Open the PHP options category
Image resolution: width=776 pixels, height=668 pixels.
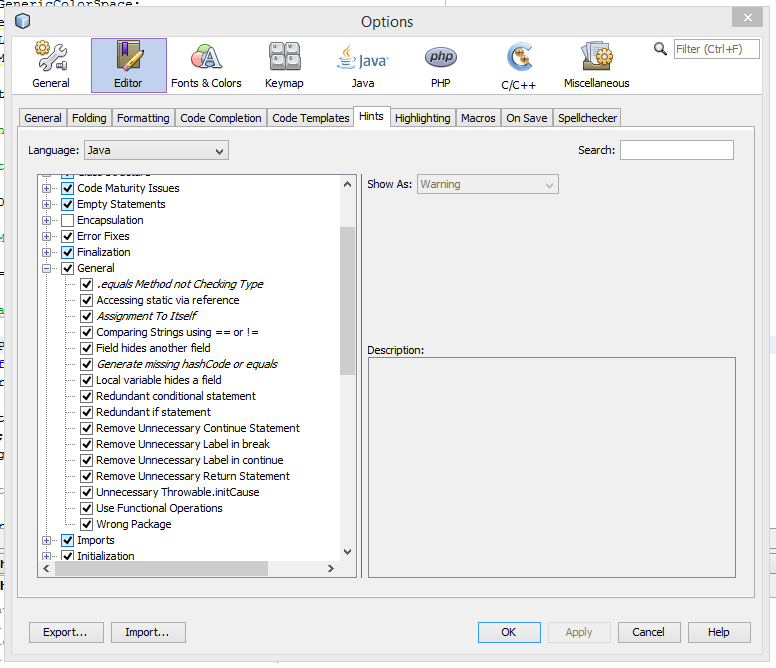coord(440,65)
